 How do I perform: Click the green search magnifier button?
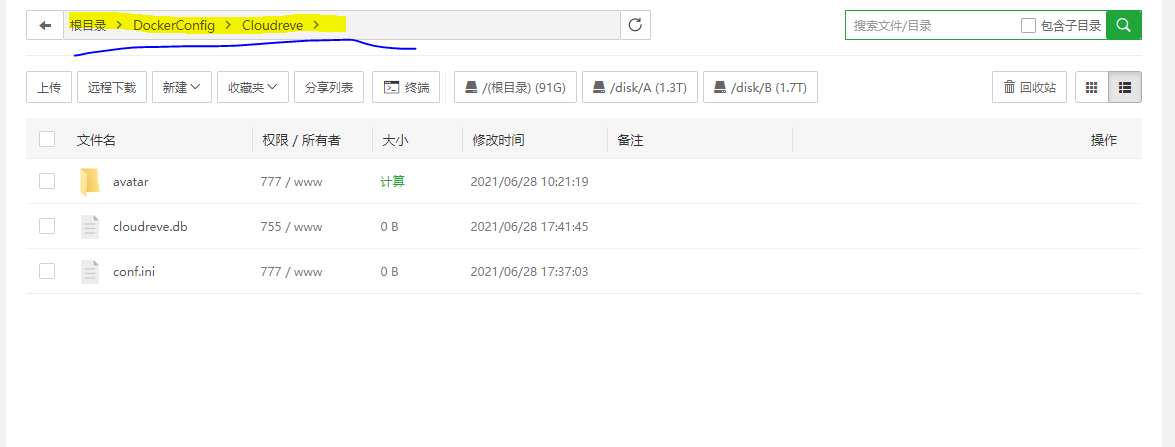(x=1123, y=25)
